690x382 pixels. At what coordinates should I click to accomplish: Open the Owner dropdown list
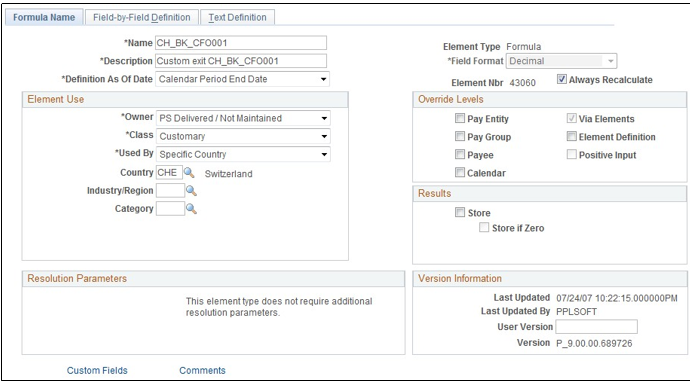pyautogui.click(x=243, y=118)
